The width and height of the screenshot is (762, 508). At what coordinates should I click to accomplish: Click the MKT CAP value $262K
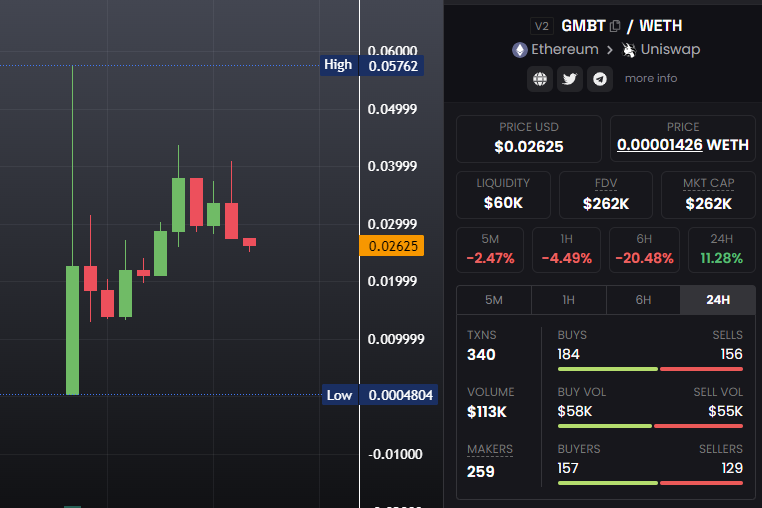click(709, 204)
